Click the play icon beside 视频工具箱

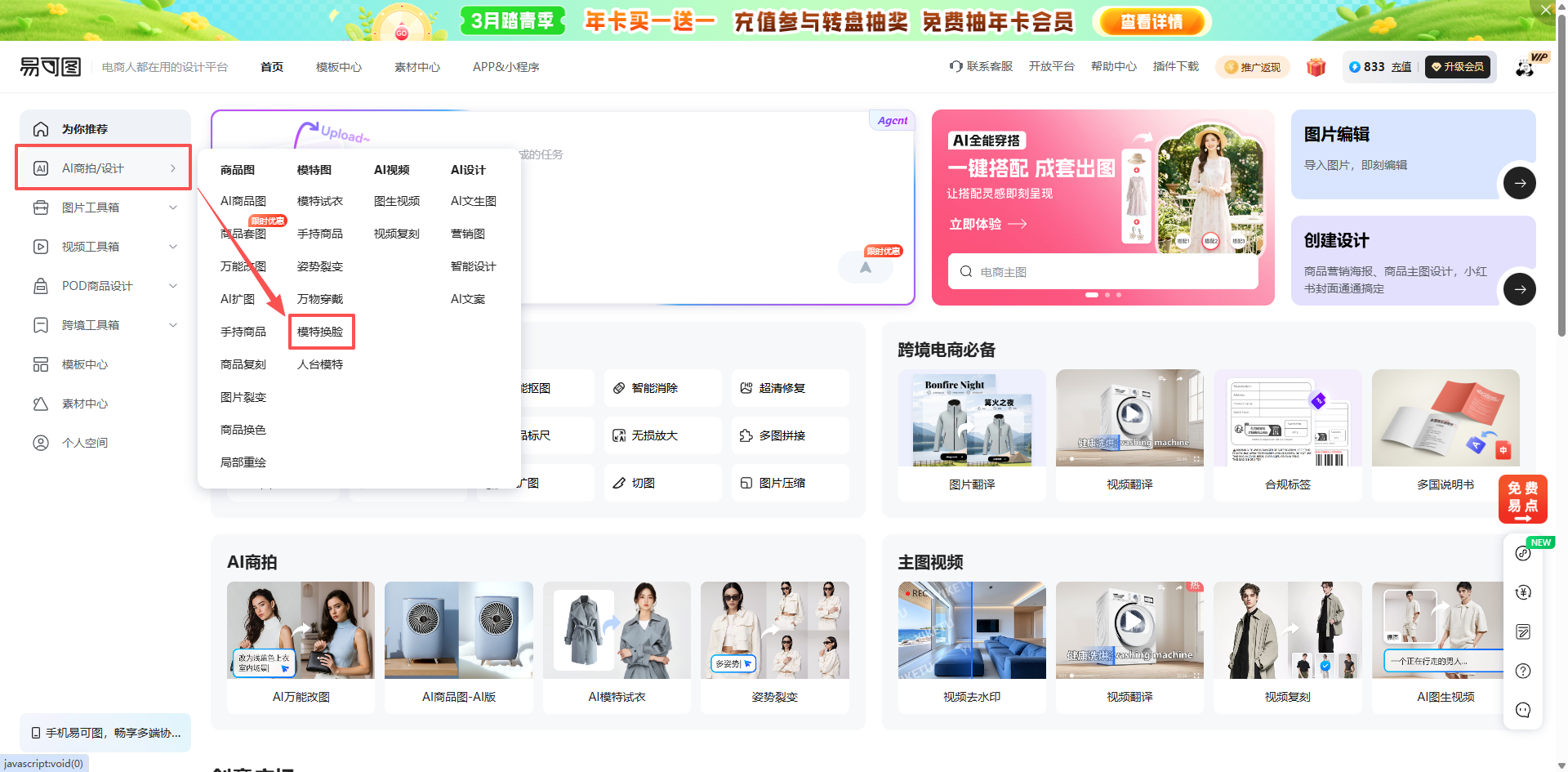pos(41,247)
